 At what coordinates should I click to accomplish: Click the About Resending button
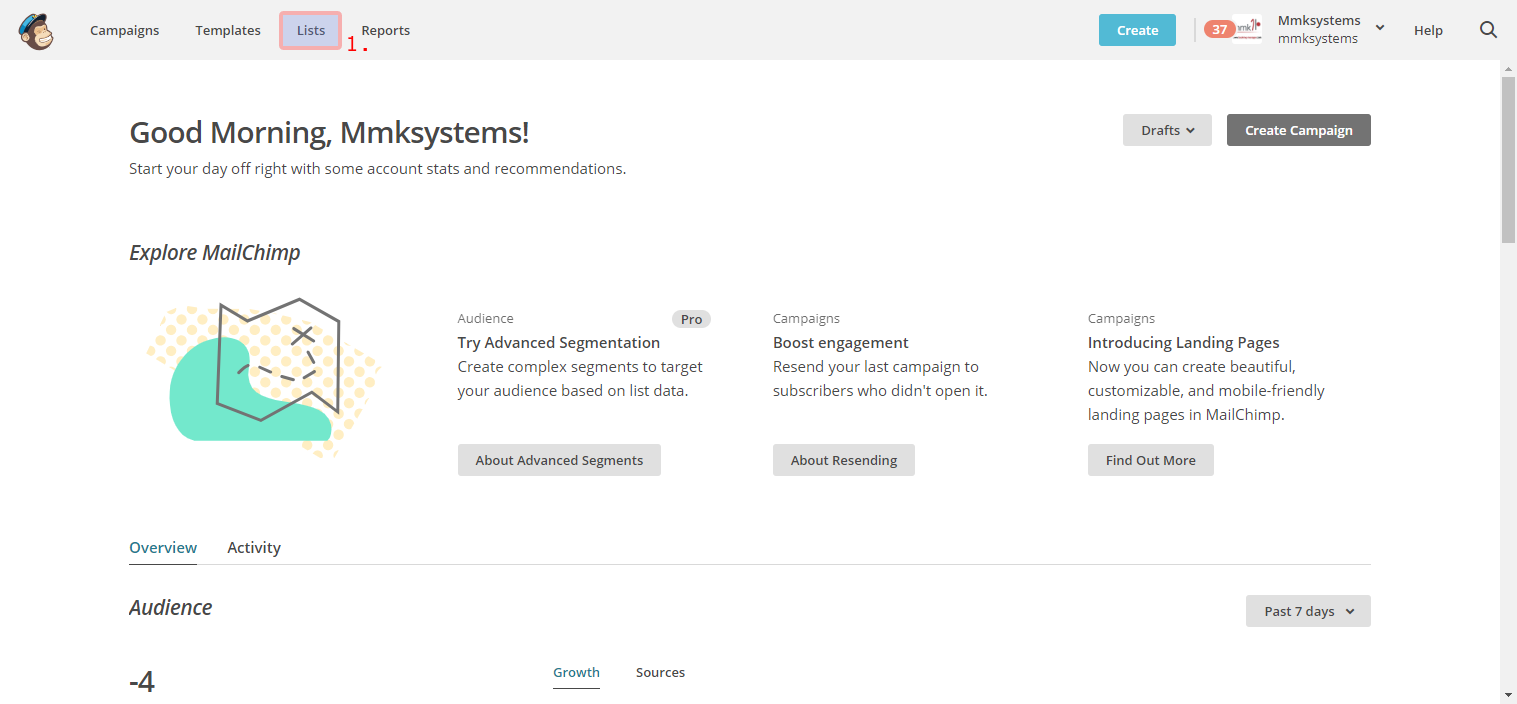click(844, 460)
